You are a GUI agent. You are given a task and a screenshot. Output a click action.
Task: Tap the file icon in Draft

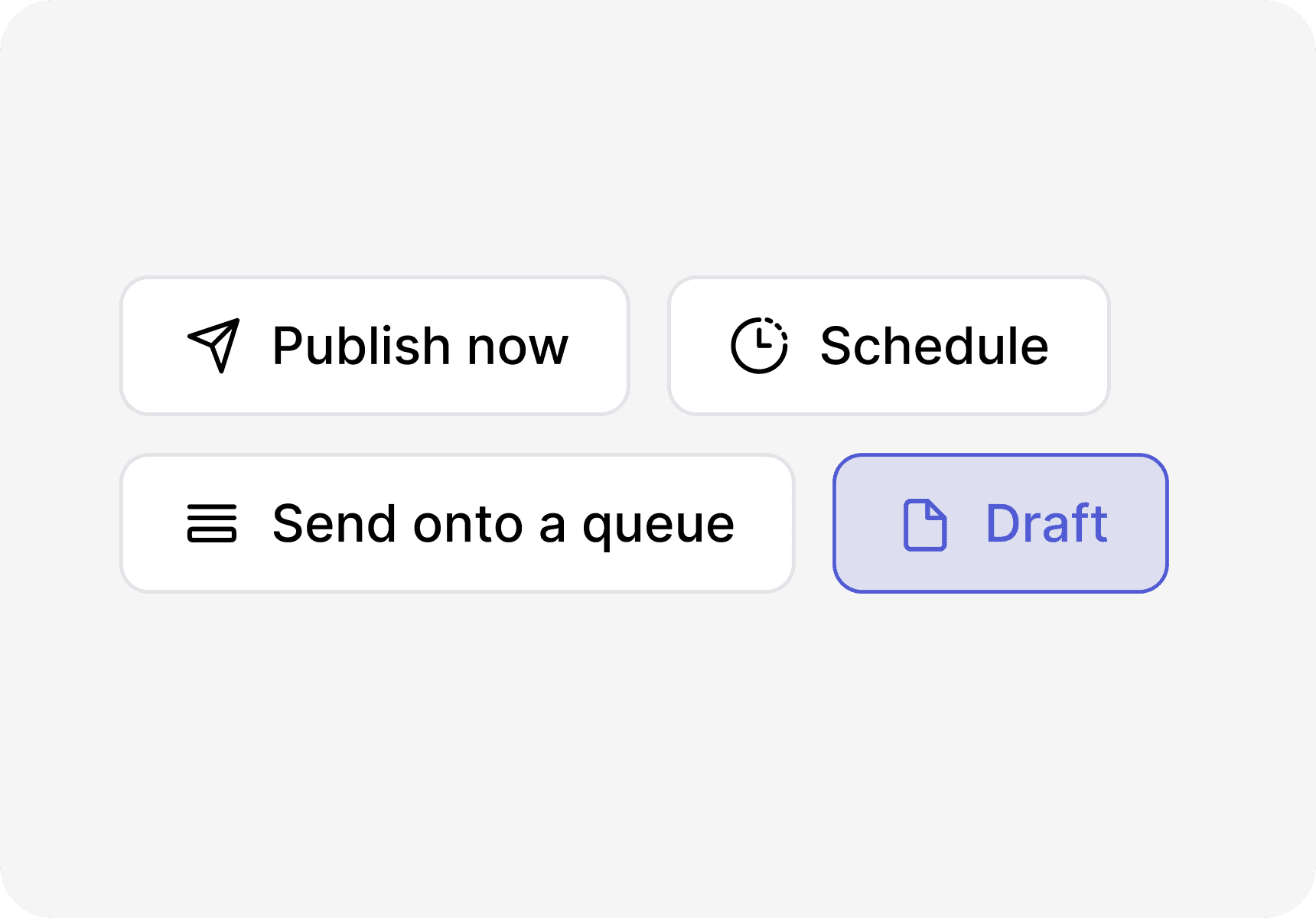(925, 524)
